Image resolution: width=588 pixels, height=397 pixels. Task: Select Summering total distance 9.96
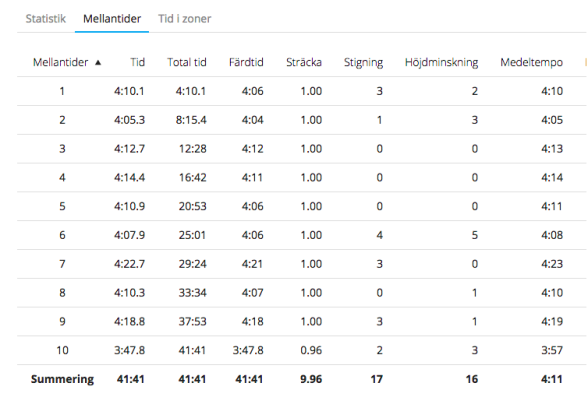pyautogui.click(x=311, y=379)
